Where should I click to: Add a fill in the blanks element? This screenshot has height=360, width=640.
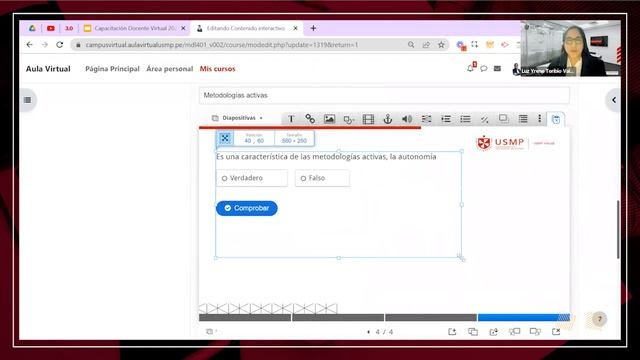pos(427,119)
